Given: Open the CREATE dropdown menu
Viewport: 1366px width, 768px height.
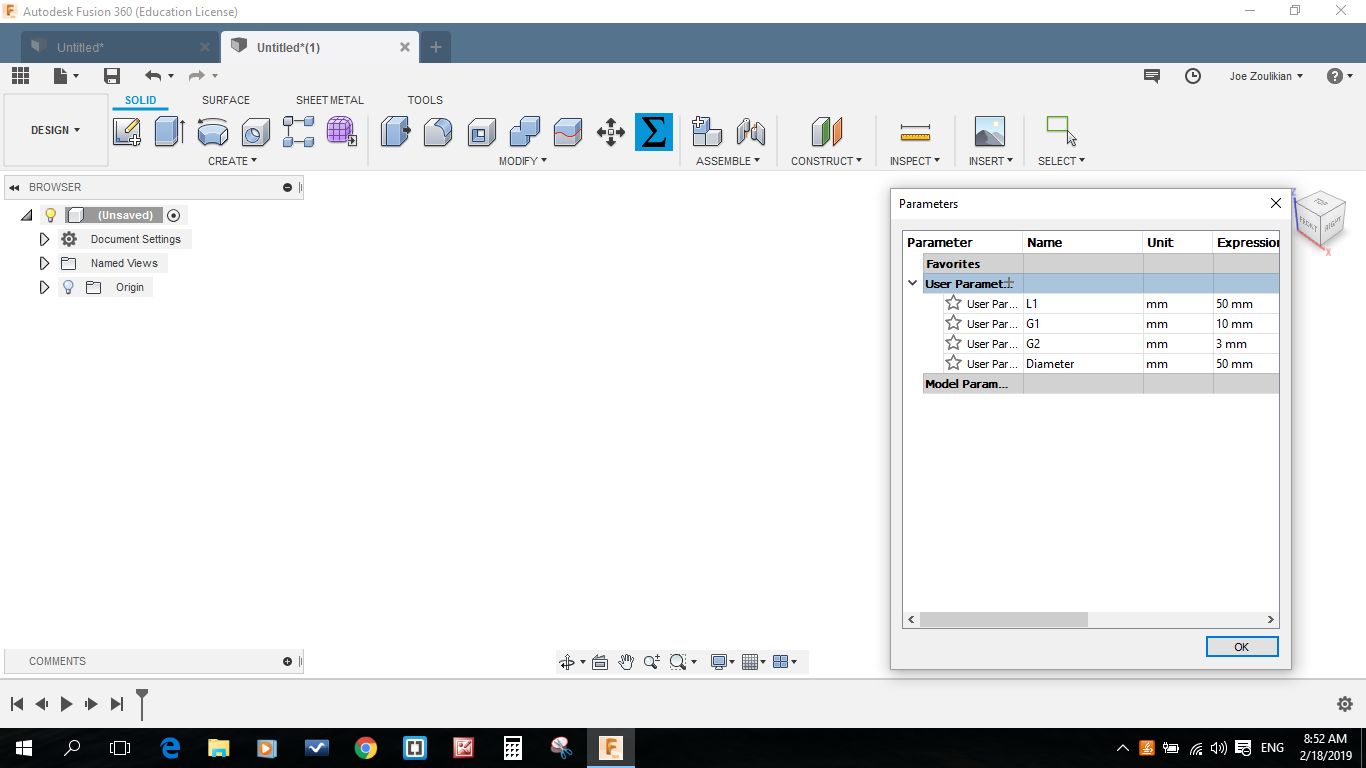Looking at the screenshot, I should 232,161.
